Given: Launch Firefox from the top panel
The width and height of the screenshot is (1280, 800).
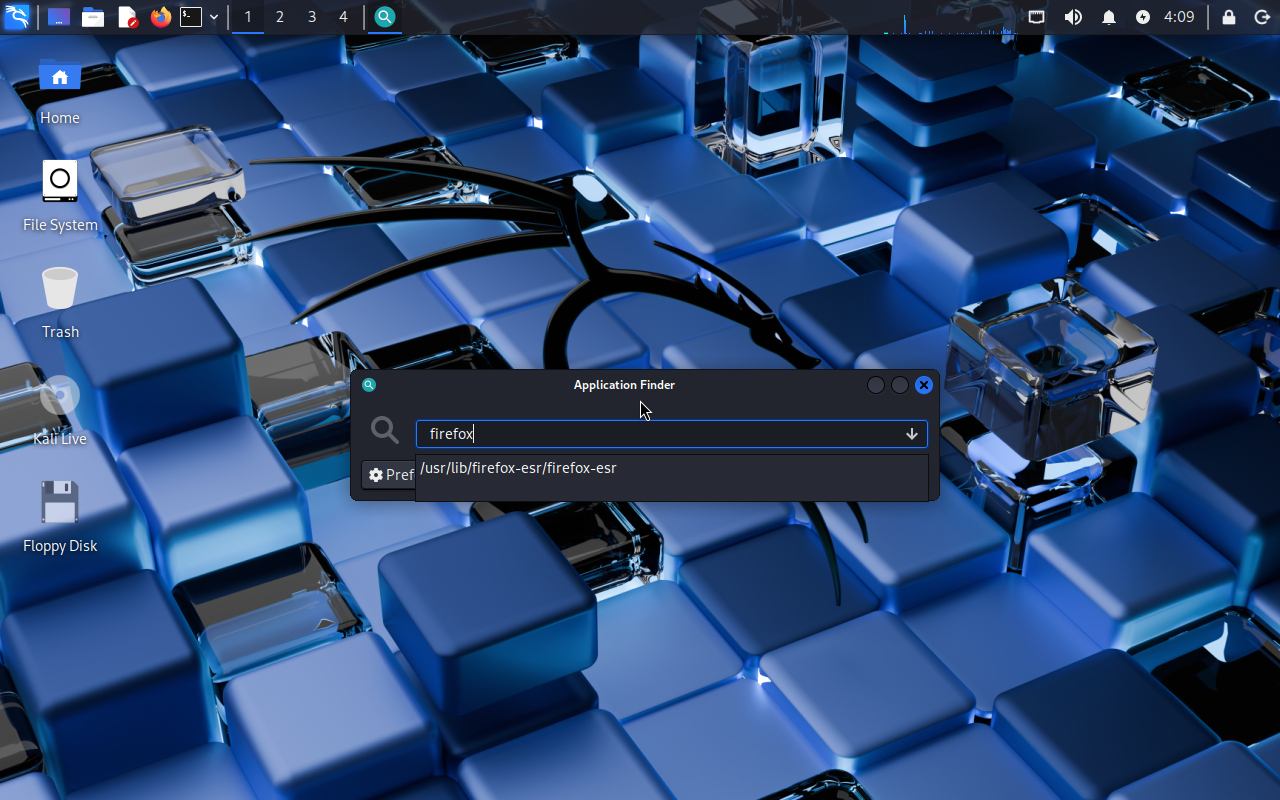Looking at the screenshot, I should (160, 17).
